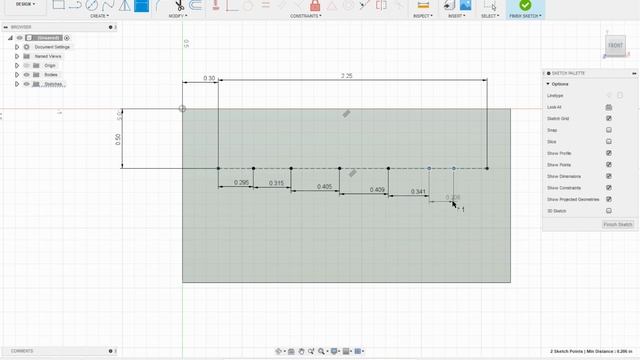The height and width of the screenshot is (360, 640).
Task: Toggle visibility of Sketches folder
Action: click(27, 84)
